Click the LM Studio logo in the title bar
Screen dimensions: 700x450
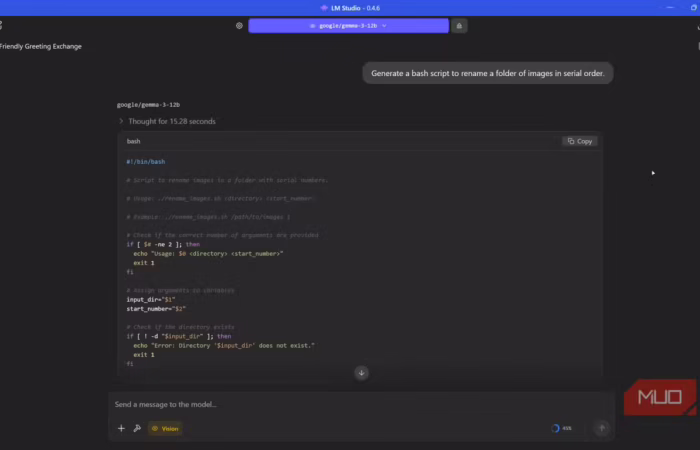click(x=324, y=7)
